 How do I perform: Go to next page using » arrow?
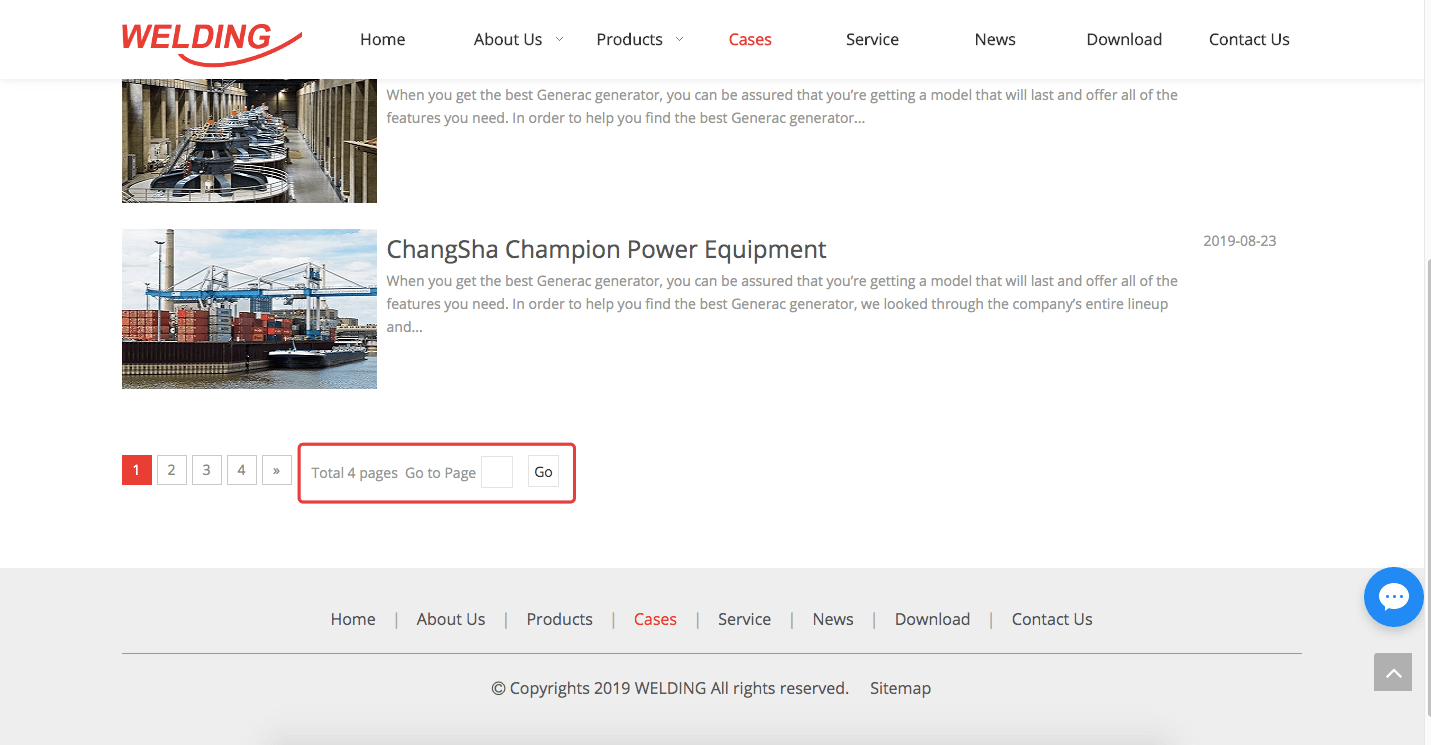276,470
